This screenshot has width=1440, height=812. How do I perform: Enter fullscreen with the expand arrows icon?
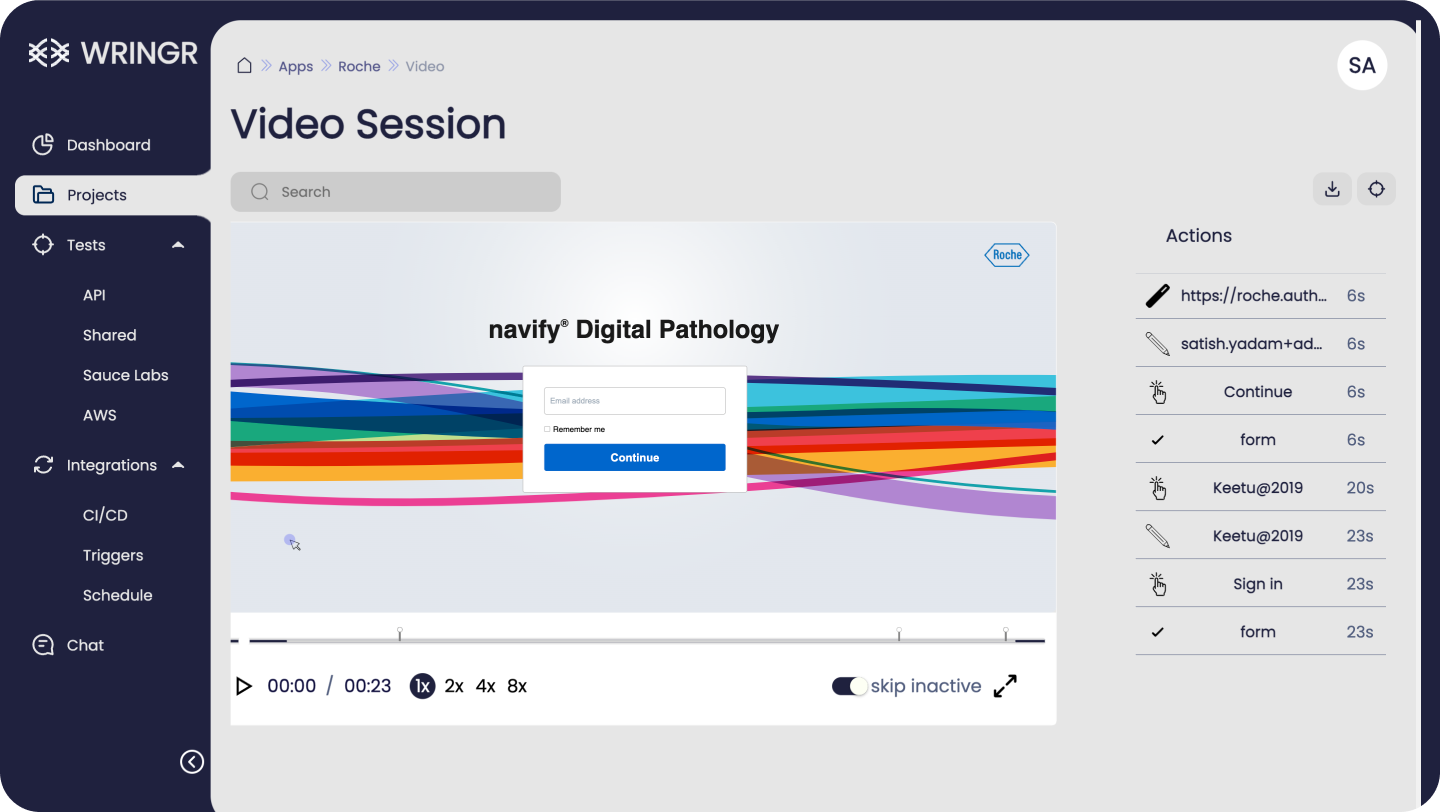[x=1005, y=686]
